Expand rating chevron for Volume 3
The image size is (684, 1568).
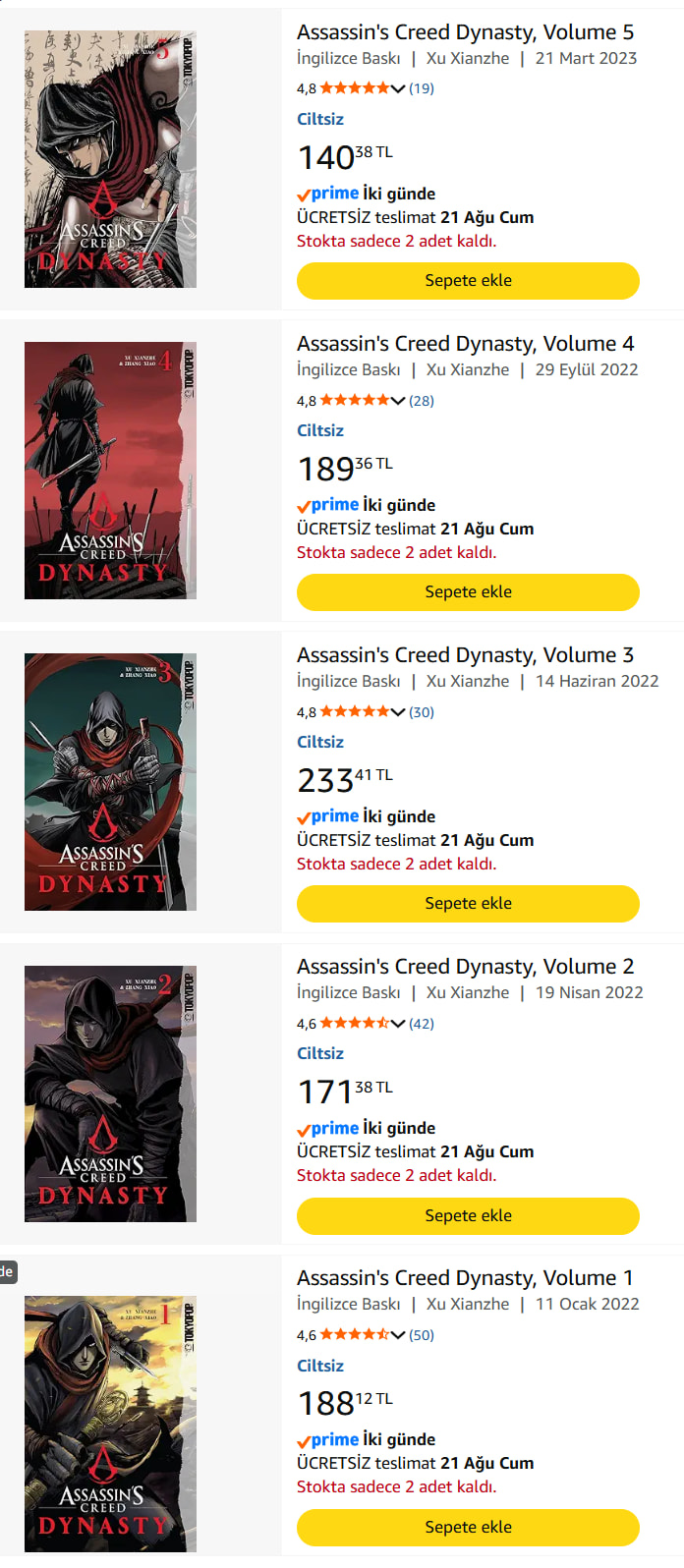[x=398, y=711]
